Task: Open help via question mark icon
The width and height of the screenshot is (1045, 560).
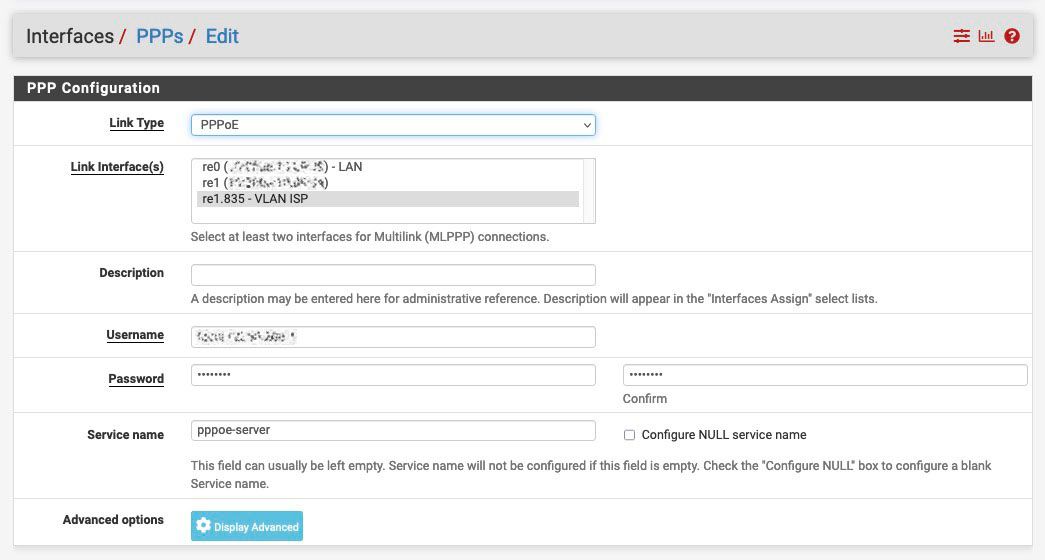Action: click(1012, 36)
